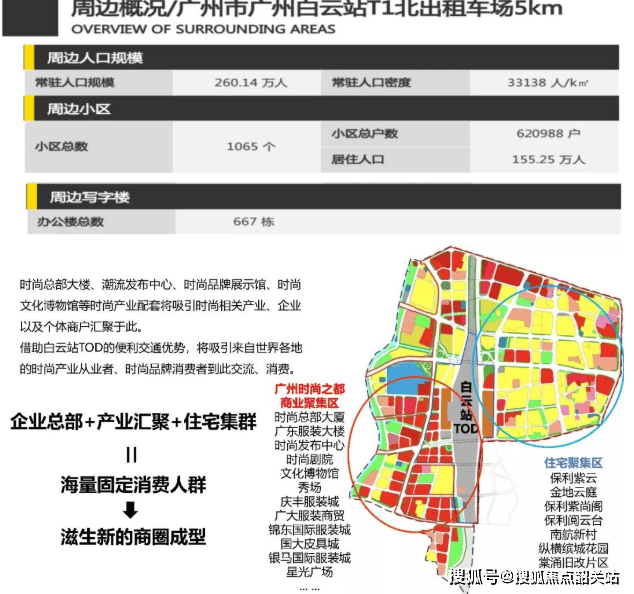This screenshot has height=594, width=634.
Task: Click the '白云站 TOD' label on the map
Action: pyautogui.click(x=465, y=408)
